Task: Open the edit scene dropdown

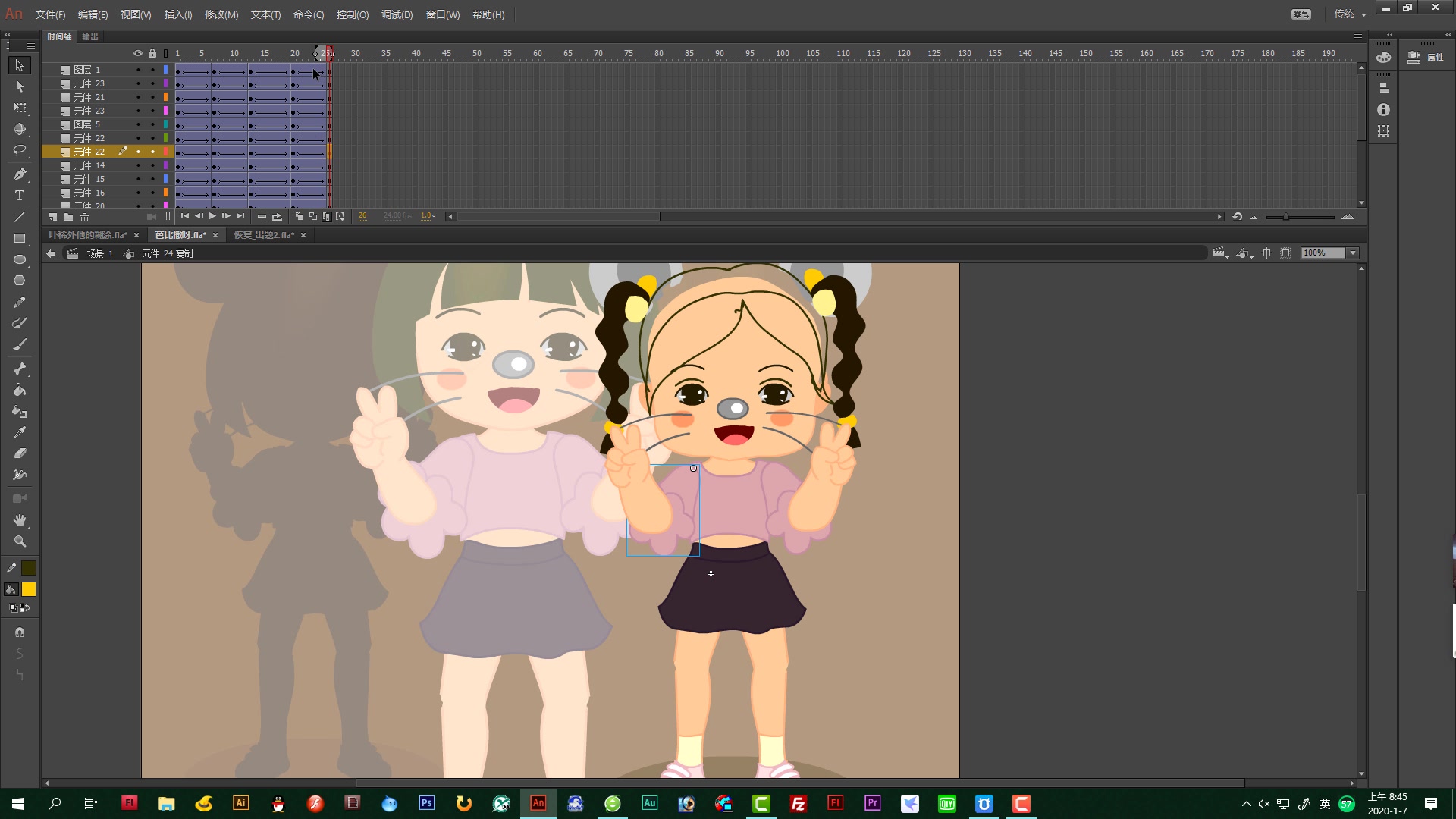Action: click(1219, 253)
